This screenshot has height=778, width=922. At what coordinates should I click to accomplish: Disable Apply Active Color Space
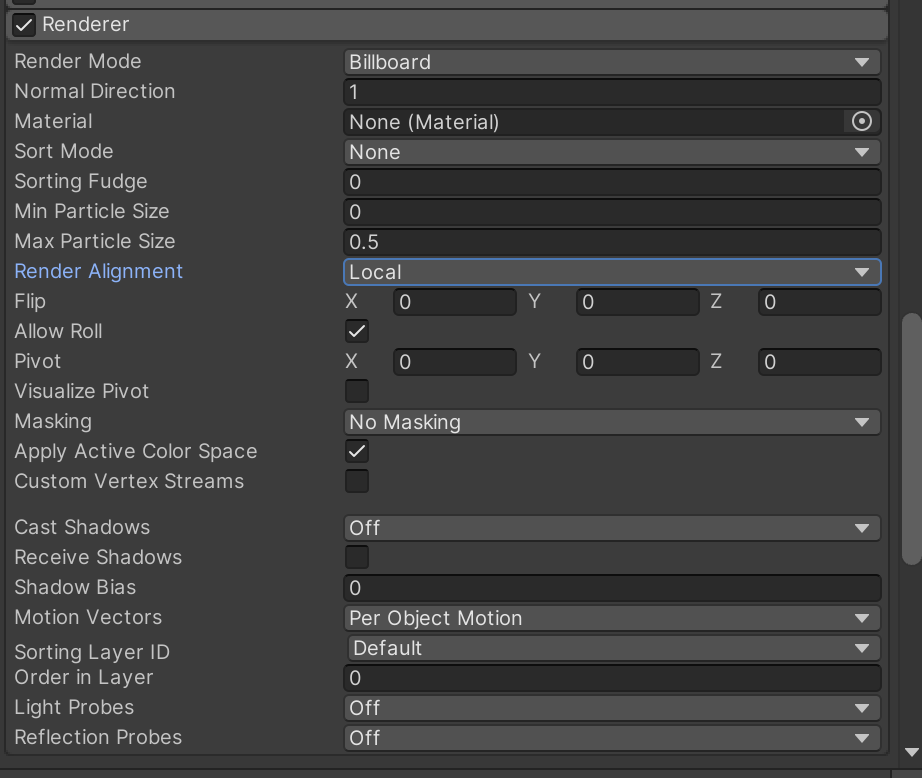356,451
